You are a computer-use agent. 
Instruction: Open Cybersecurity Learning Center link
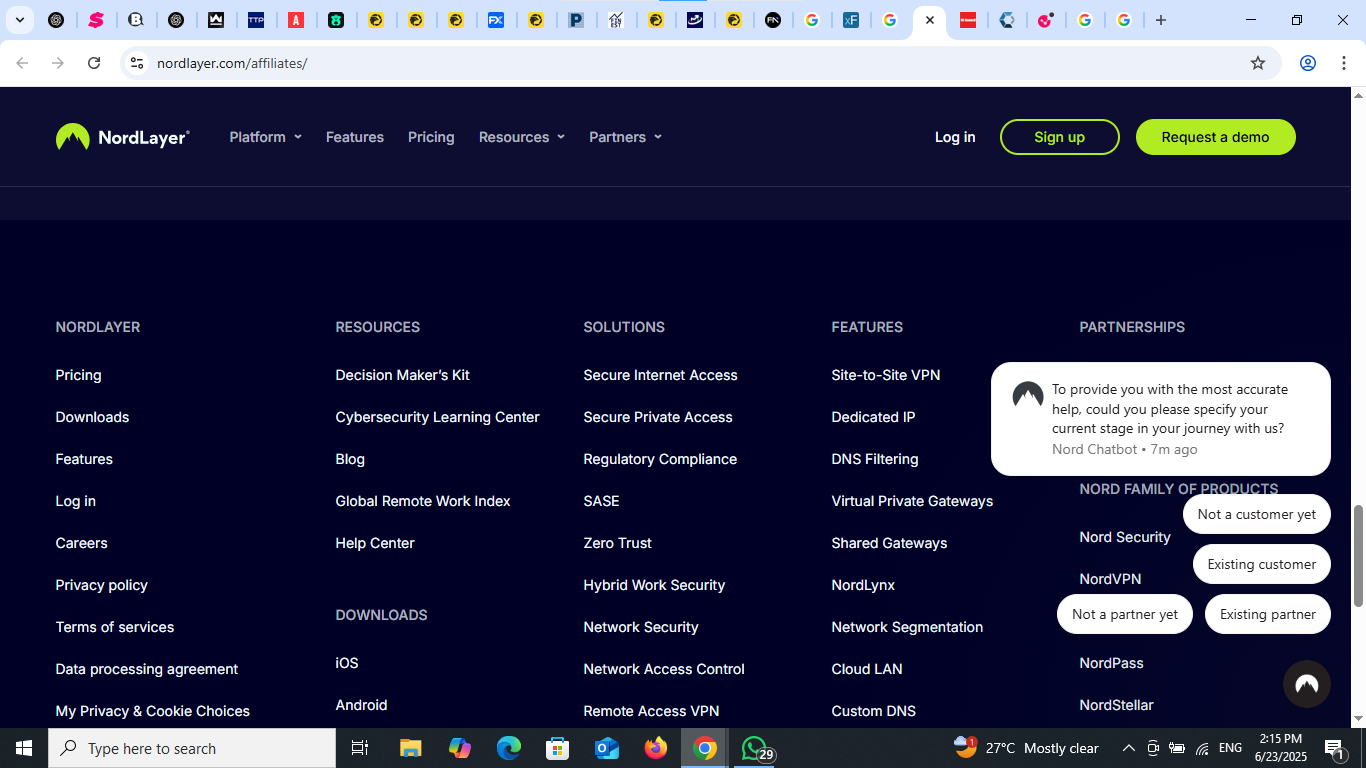(x=437, y=417)
